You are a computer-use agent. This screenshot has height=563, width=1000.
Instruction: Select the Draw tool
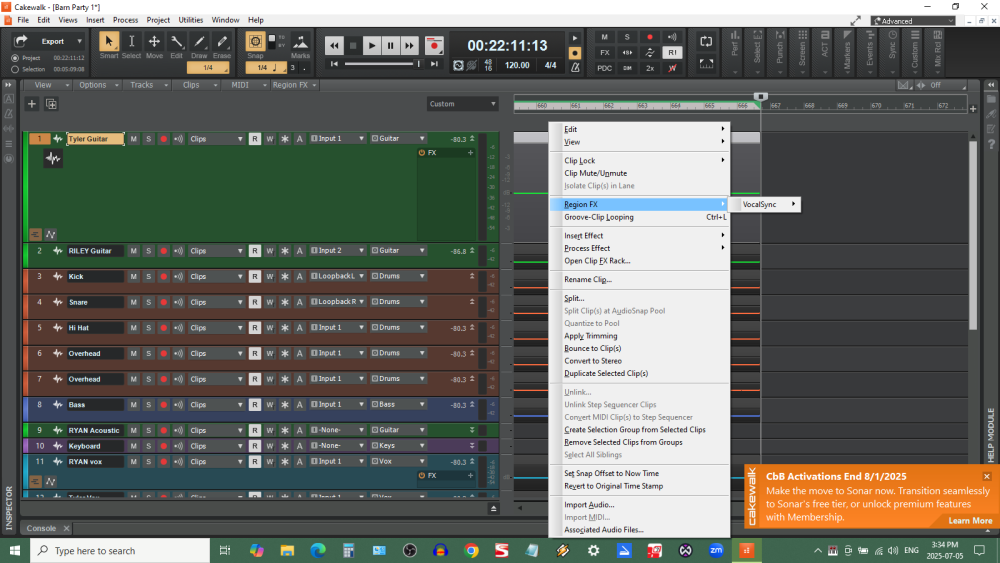point(199,41)
